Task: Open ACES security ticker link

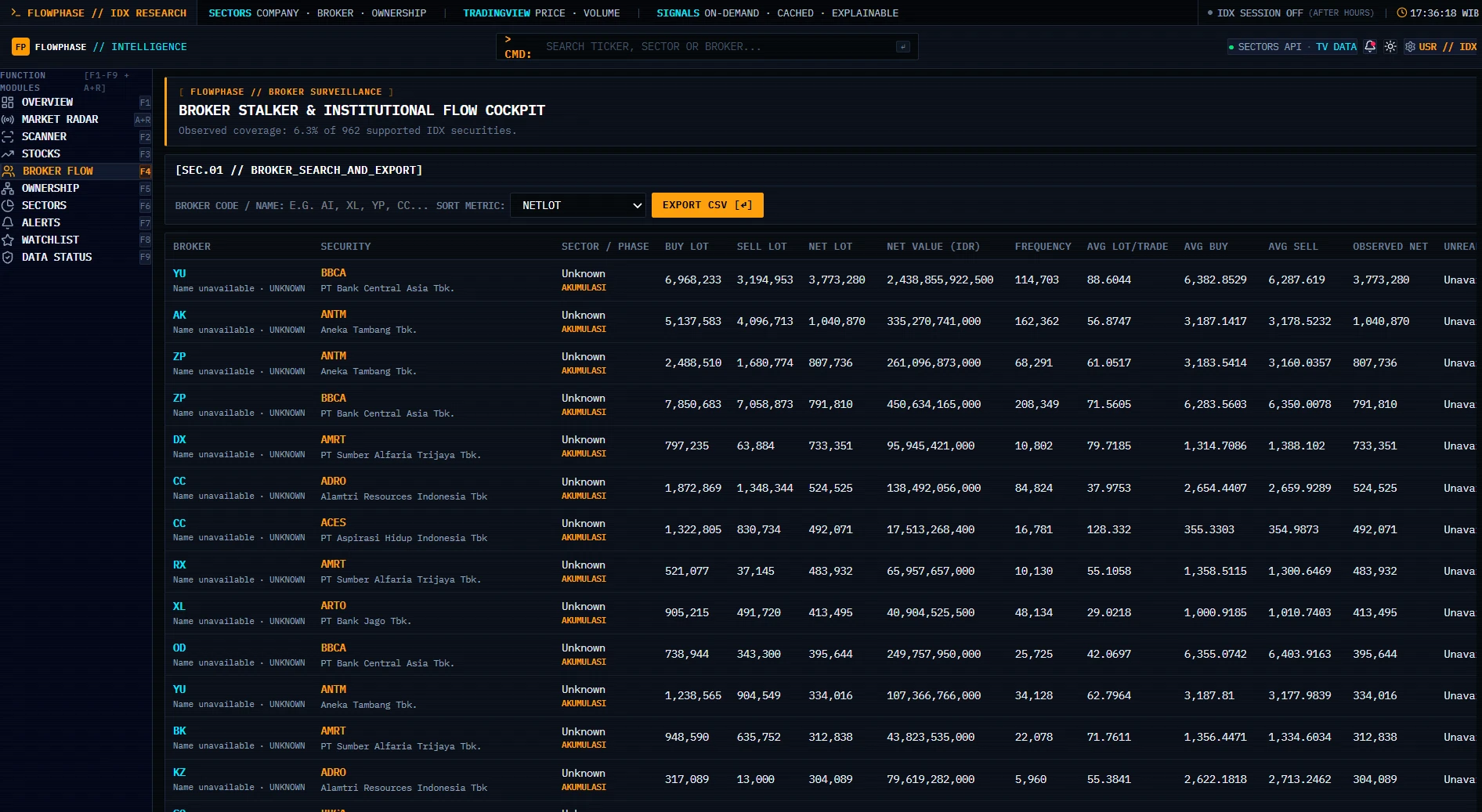Action: coord(333,523)
